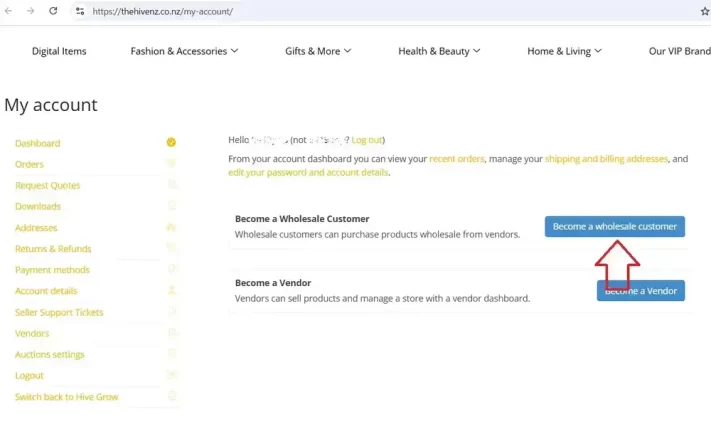
Task: Open Gifts & More menu label
Action: click(x=312, y=51)
